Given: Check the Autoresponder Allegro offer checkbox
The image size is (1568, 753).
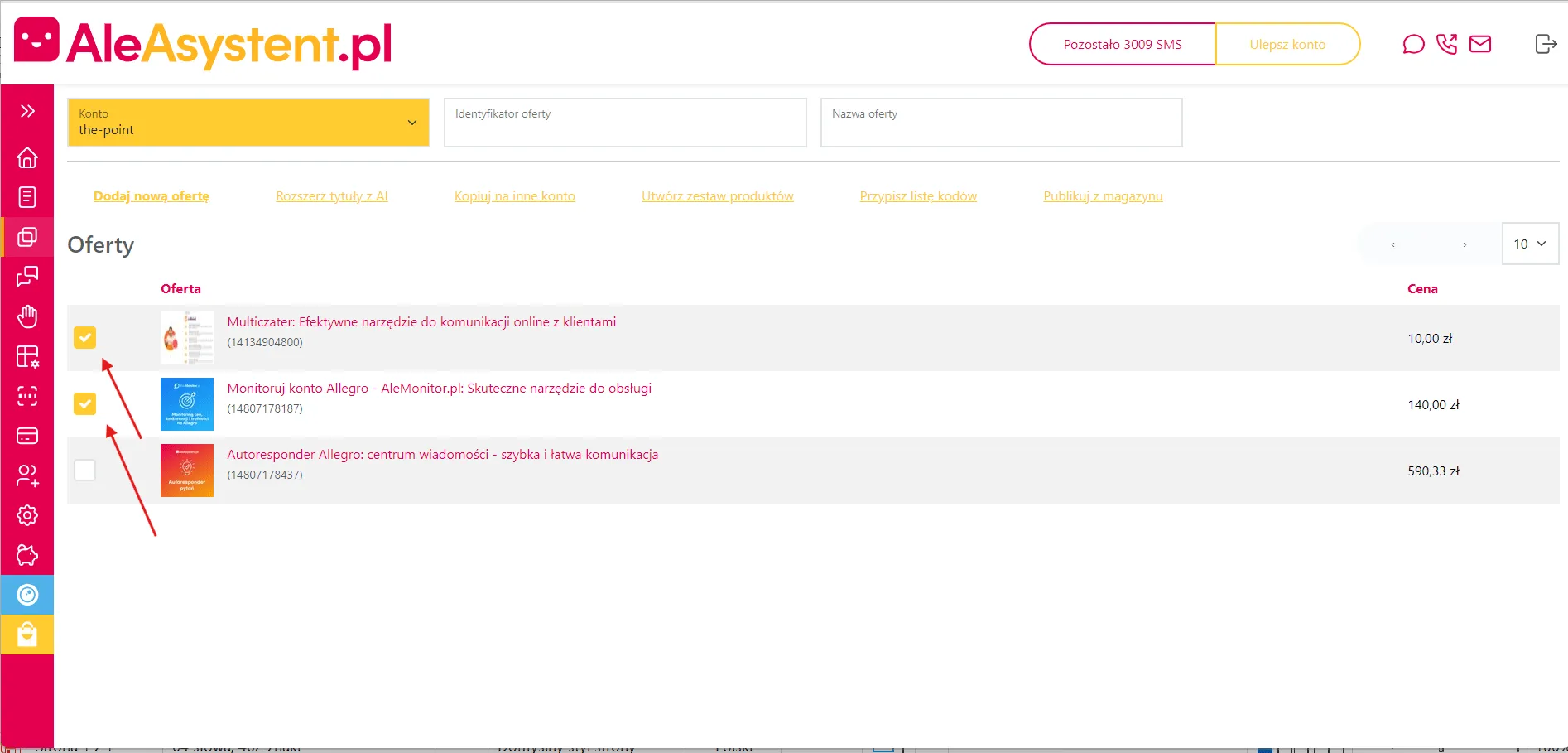Looking at the screenshot, I should tap(84, 470).
